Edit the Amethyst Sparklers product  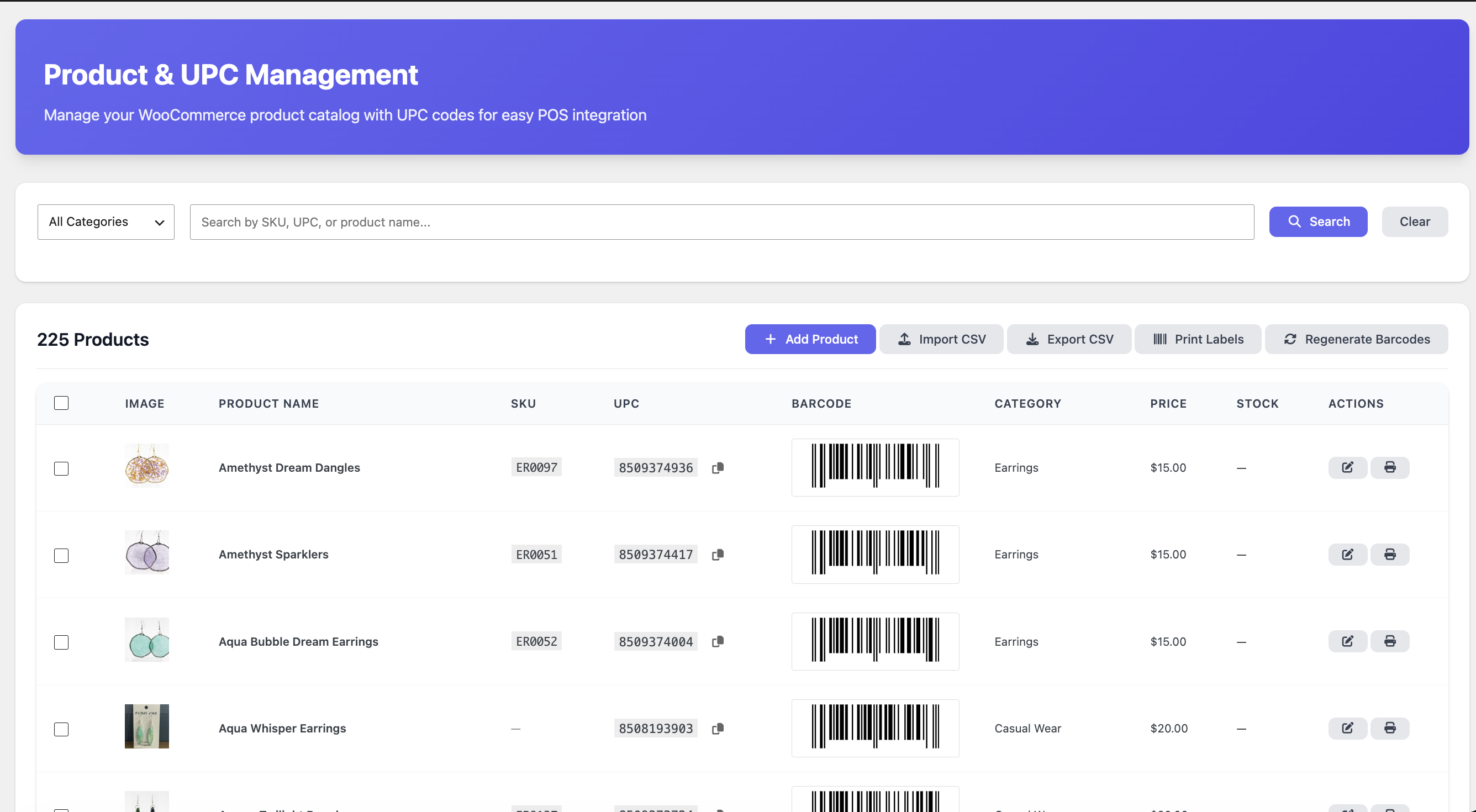(1348, 555)
